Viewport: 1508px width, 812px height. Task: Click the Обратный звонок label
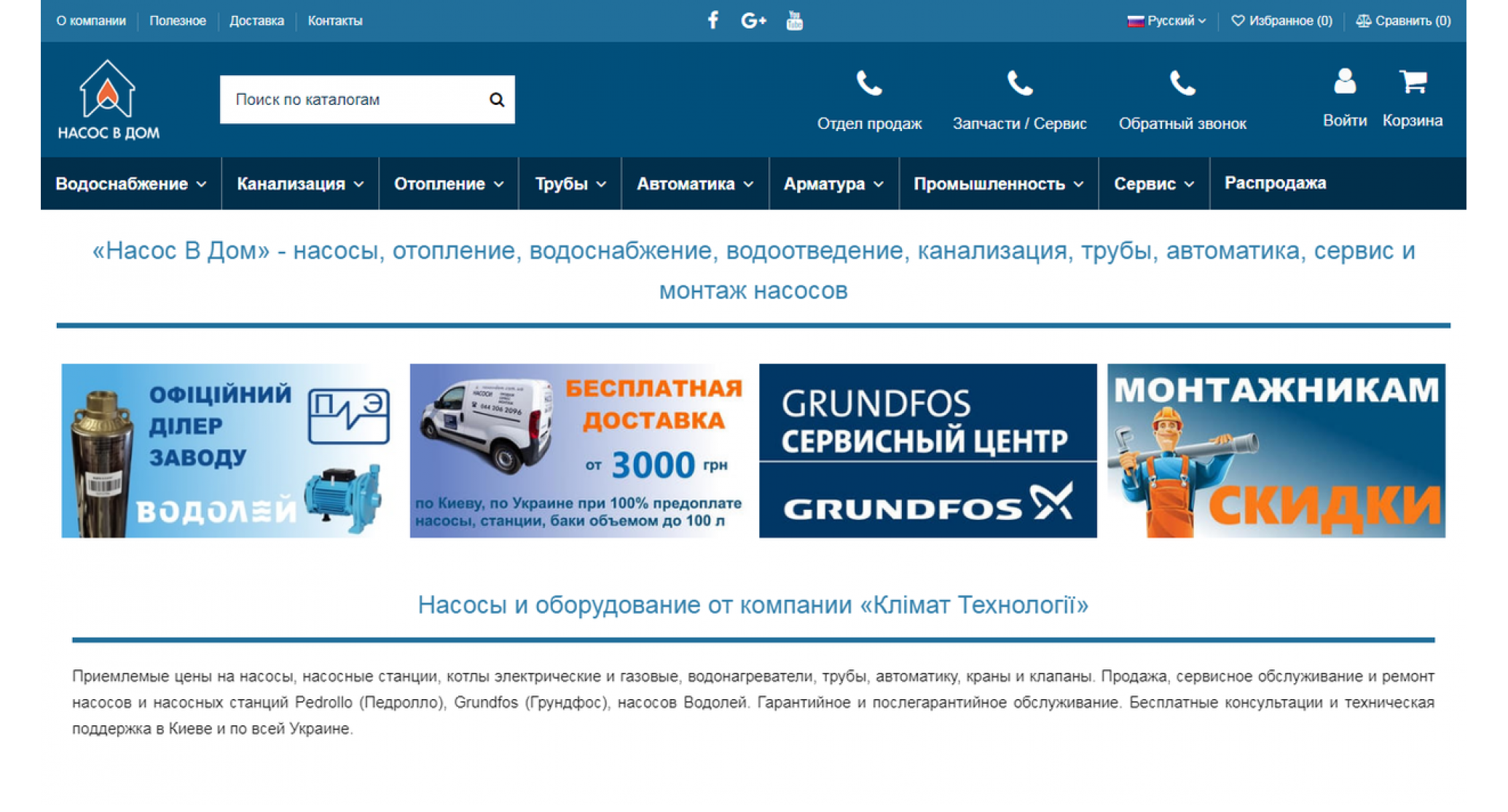(1182, 124)
